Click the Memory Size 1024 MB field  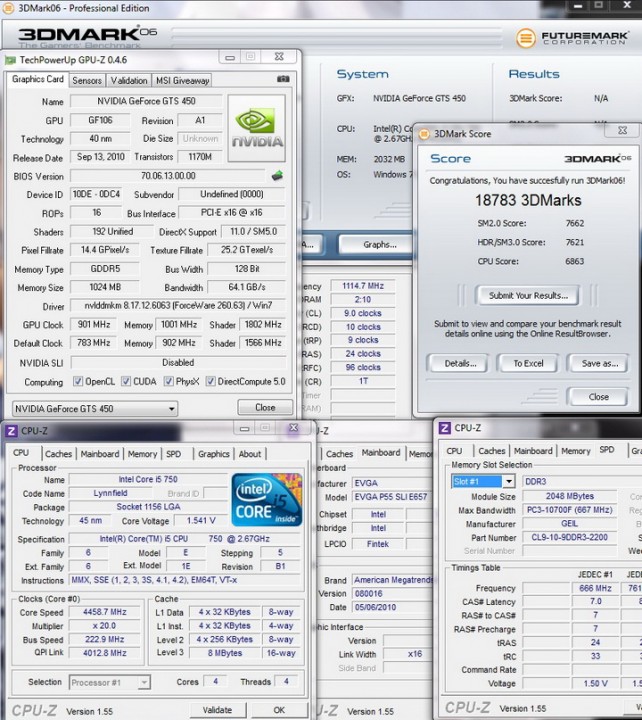click(105, 287)
